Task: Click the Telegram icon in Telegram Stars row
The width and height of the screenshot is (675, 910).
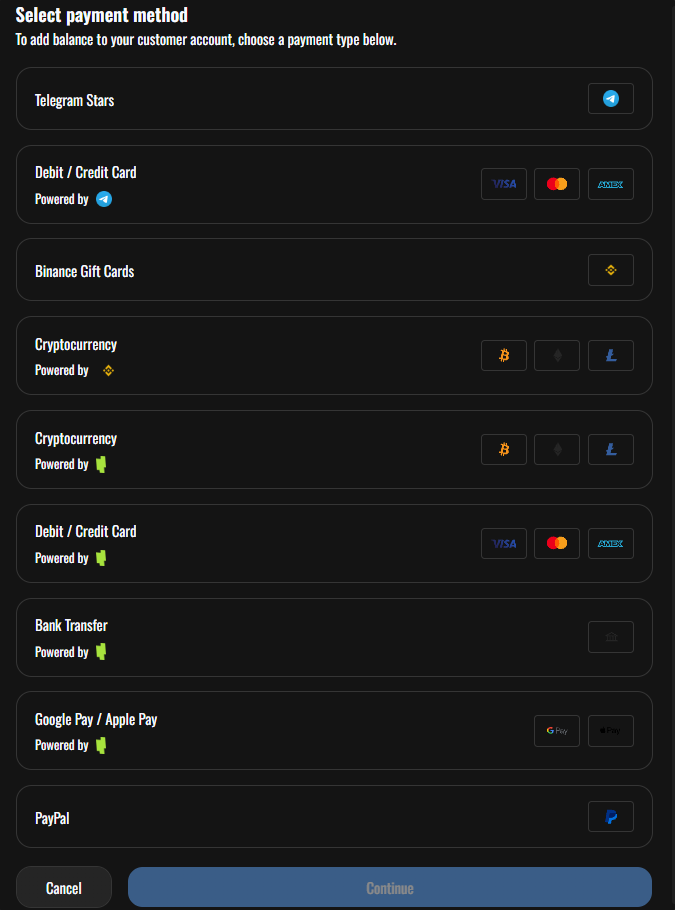Action: (610, 99)
